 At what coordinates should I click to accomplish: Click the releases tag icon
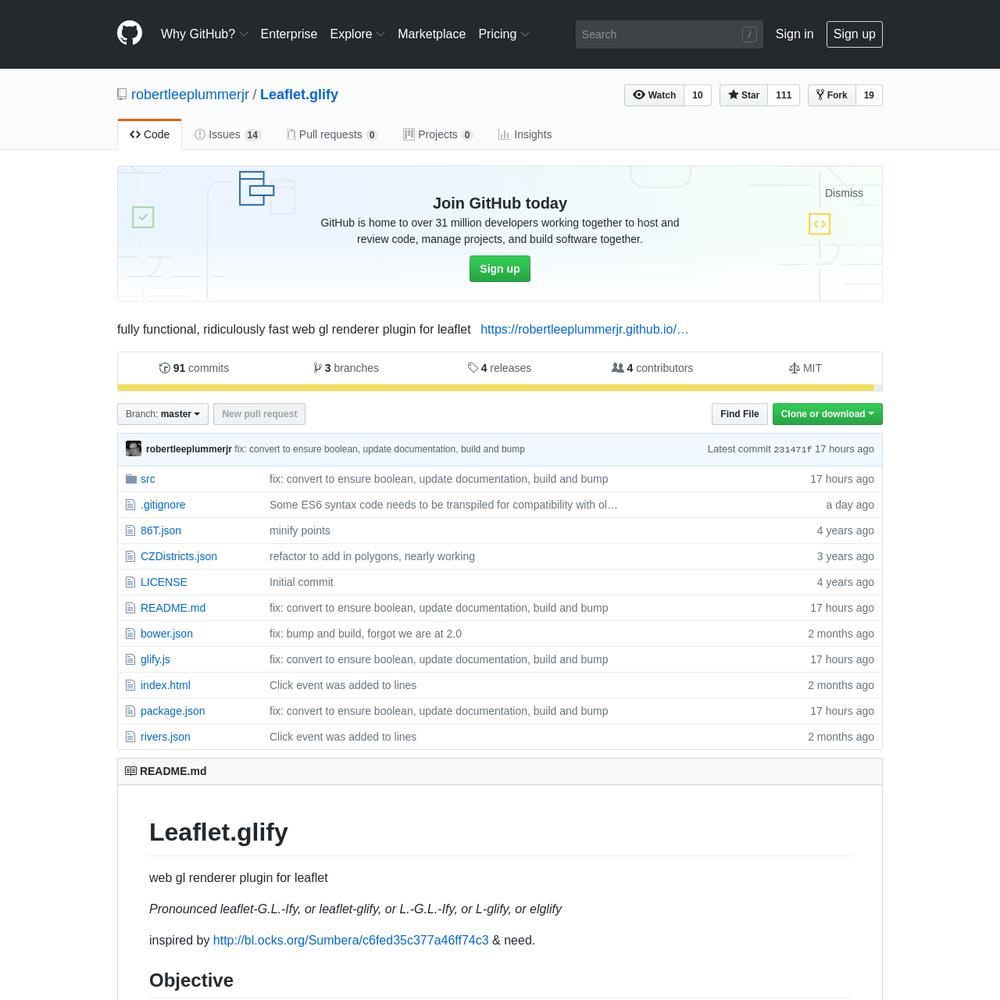pyautogui.click(x=473, y=368)
